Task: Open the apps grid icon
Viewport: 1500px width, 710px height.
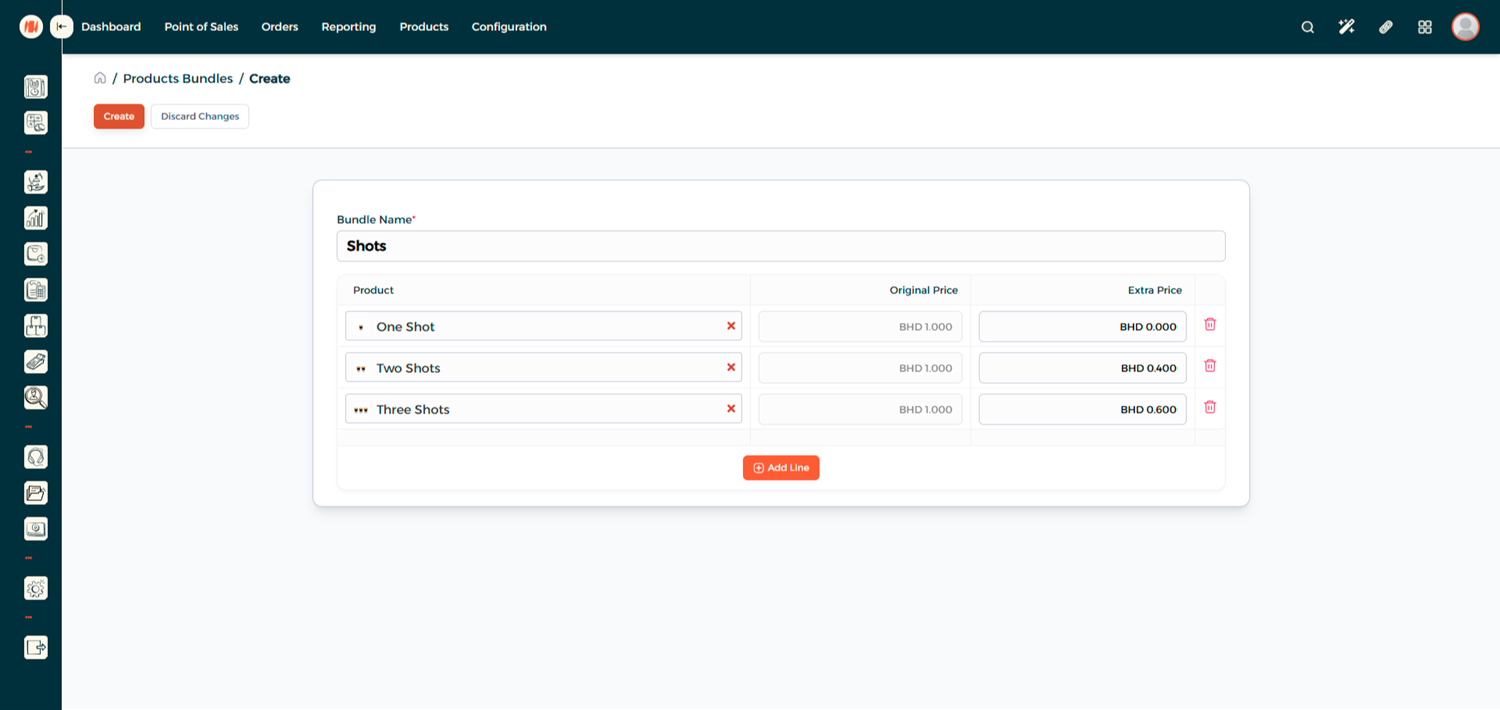Action: [x=1425, y=27]
